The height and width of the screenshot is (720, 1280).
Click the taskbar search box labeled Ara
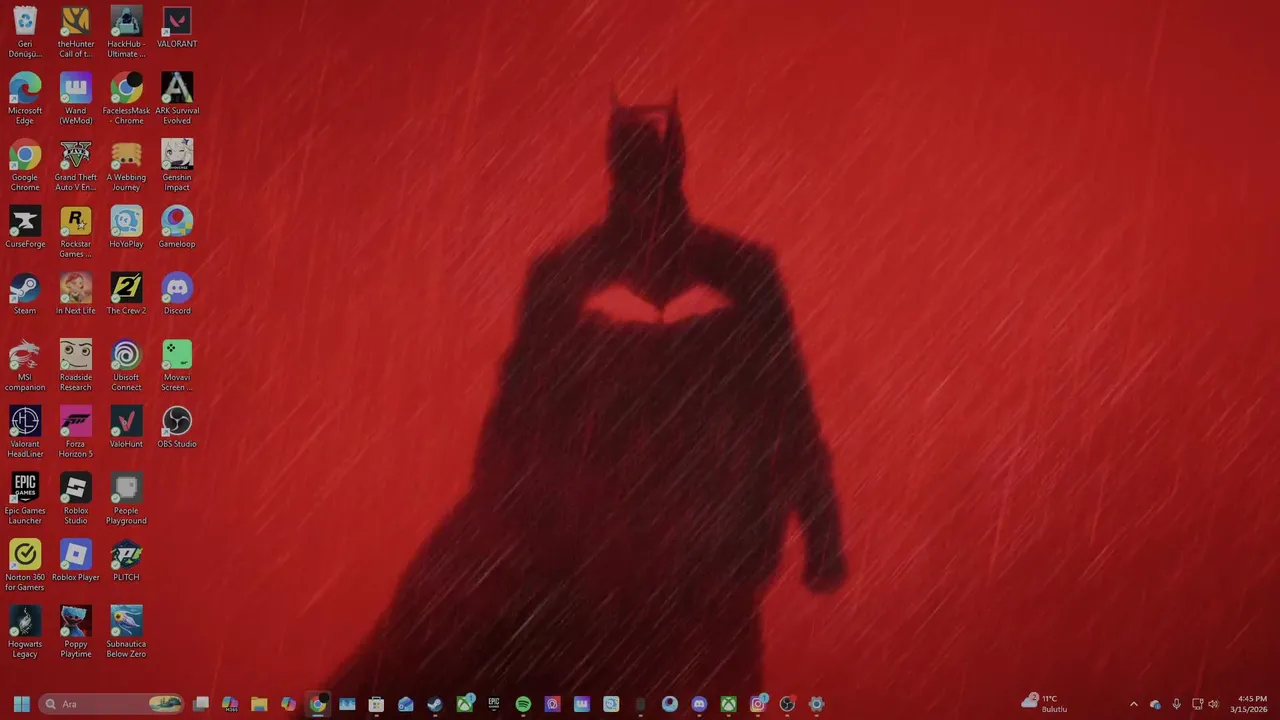(x=112, y=704)
